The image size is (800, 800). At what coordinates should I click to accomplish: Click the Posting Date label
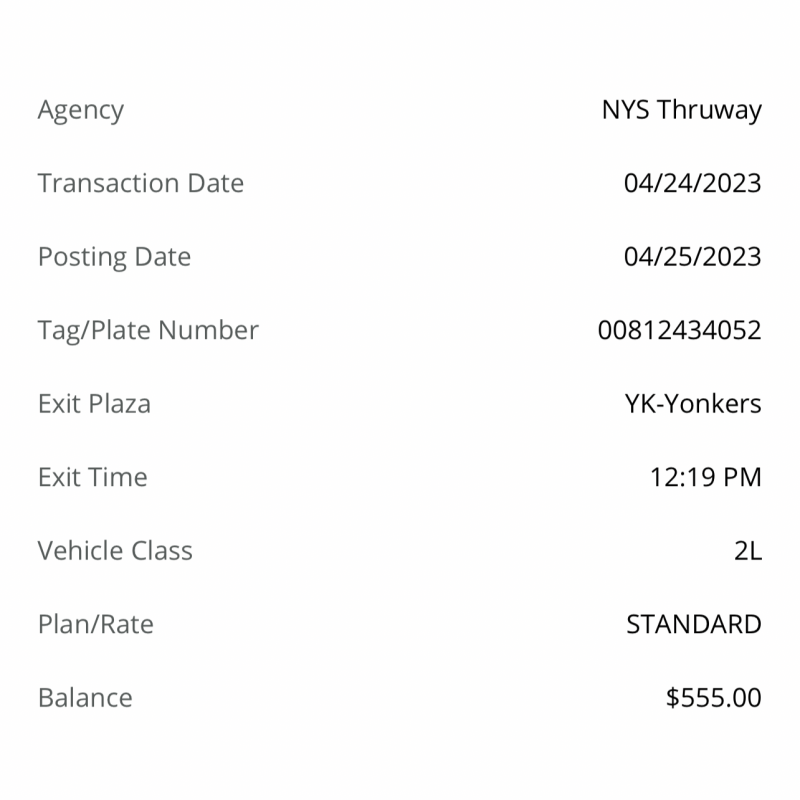114,258
